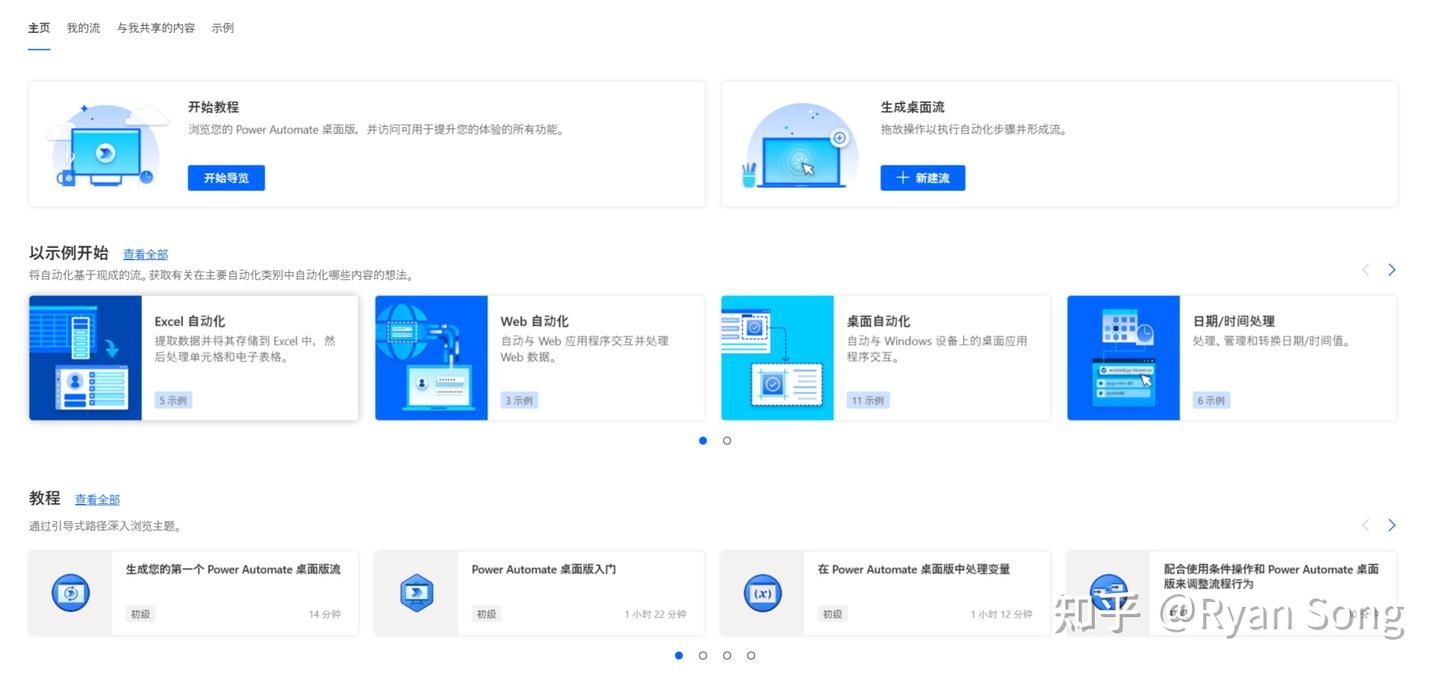Click the 5 示例 badge
The image size is (1440, 679).
point(173,400)
